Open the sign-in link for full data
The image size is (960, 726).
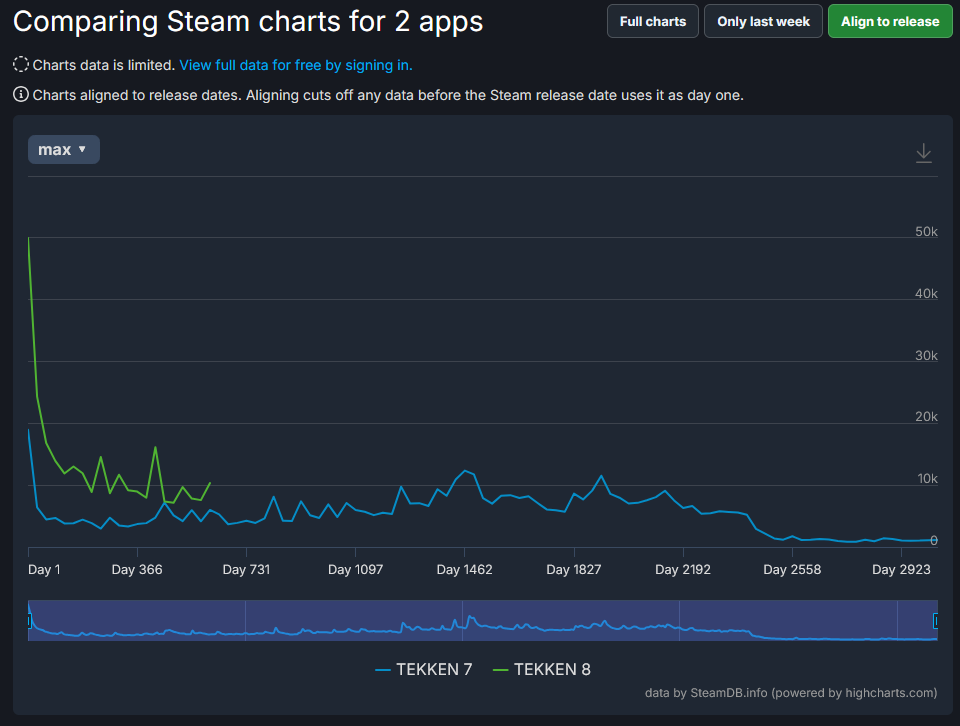296,65
